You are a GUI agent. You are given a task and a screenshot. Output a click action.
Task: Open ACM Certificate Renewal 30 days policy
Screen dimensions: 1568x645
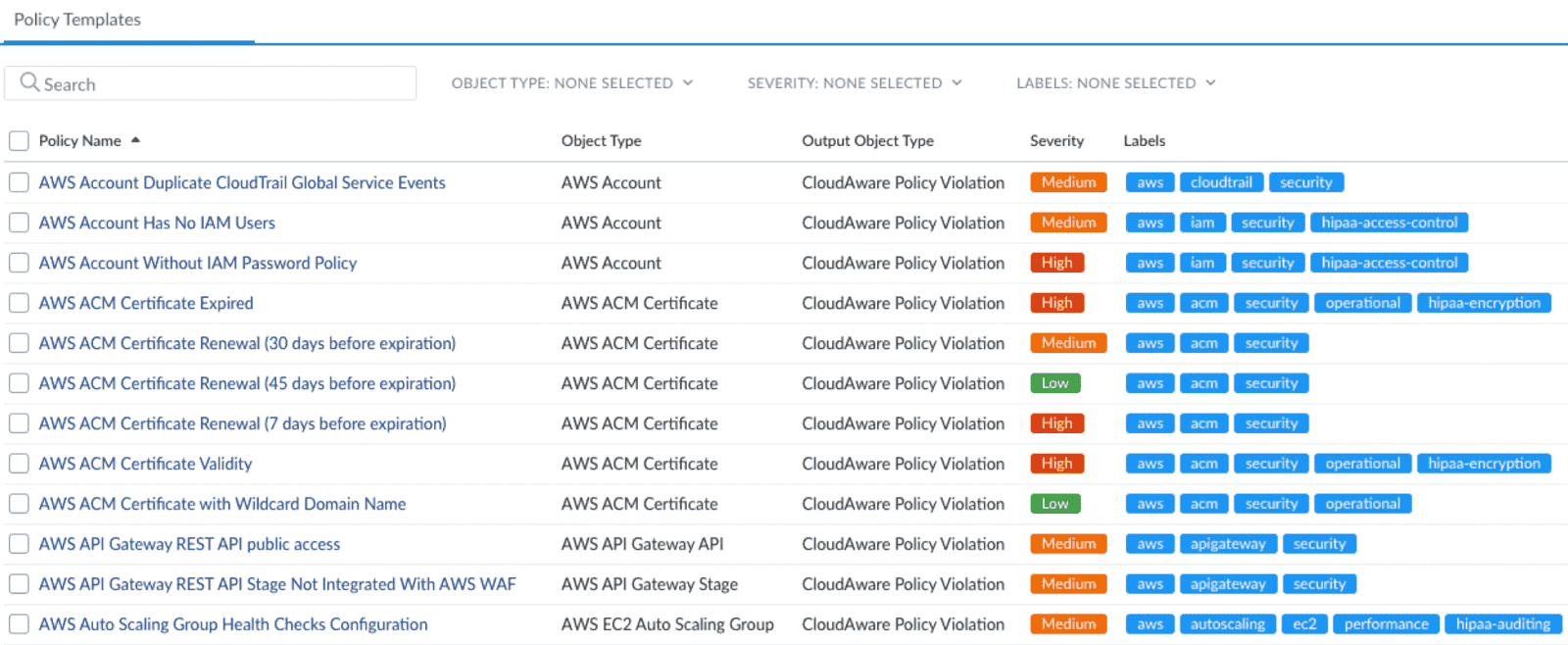click(247, 343)
